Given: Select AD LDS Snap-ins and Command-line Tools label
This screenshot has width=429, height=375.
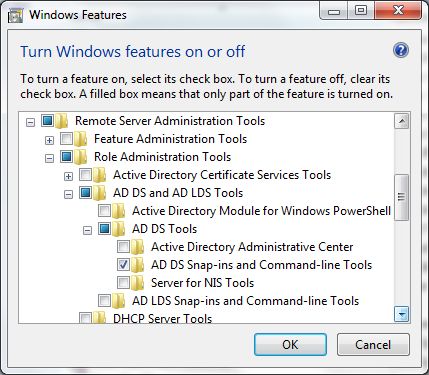Looking at the screenshot, I should click(x=245, y=301).
